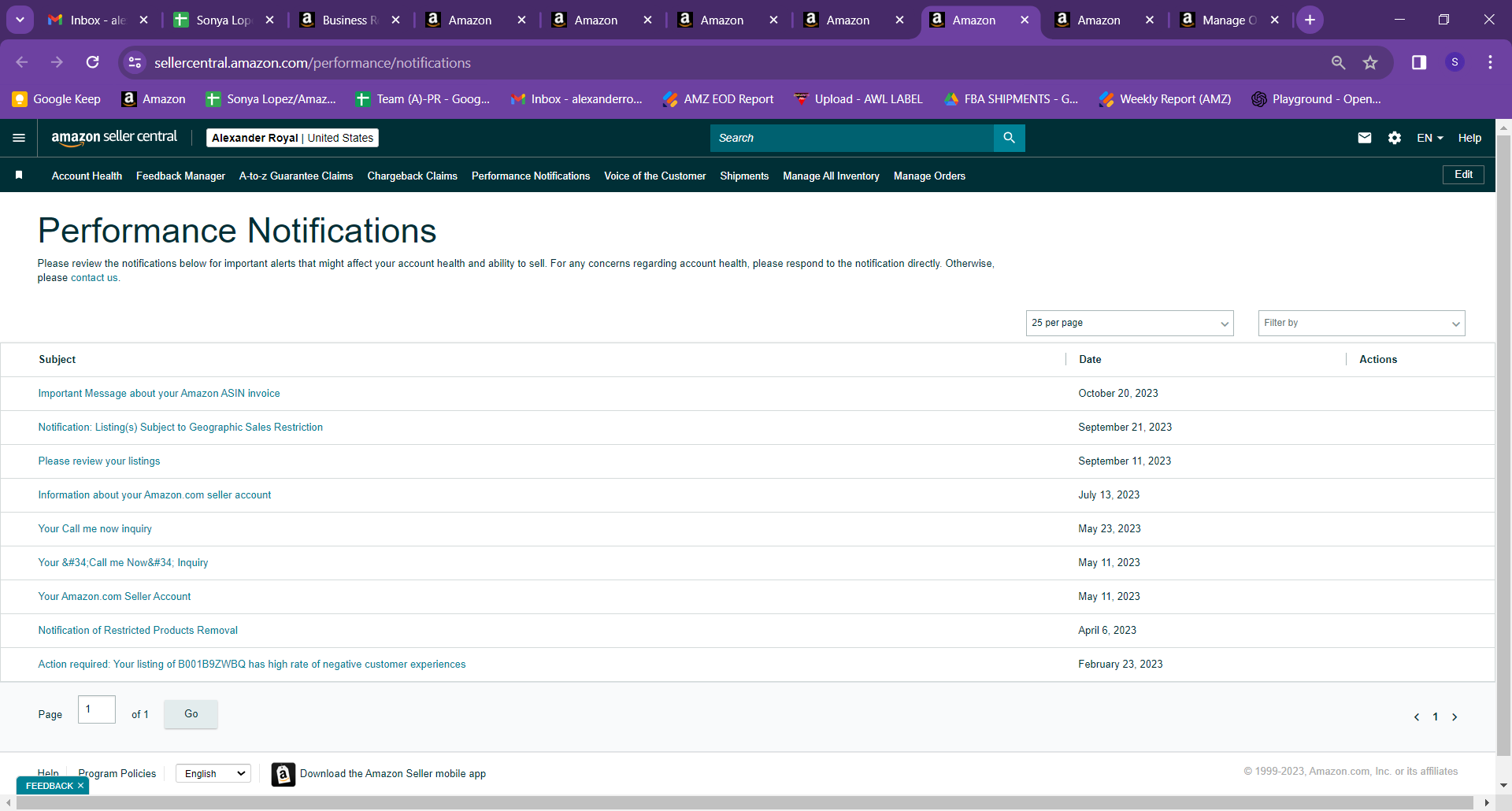Click the page number input field
This screenshot has height=811, width=1512.
point(97,709)
